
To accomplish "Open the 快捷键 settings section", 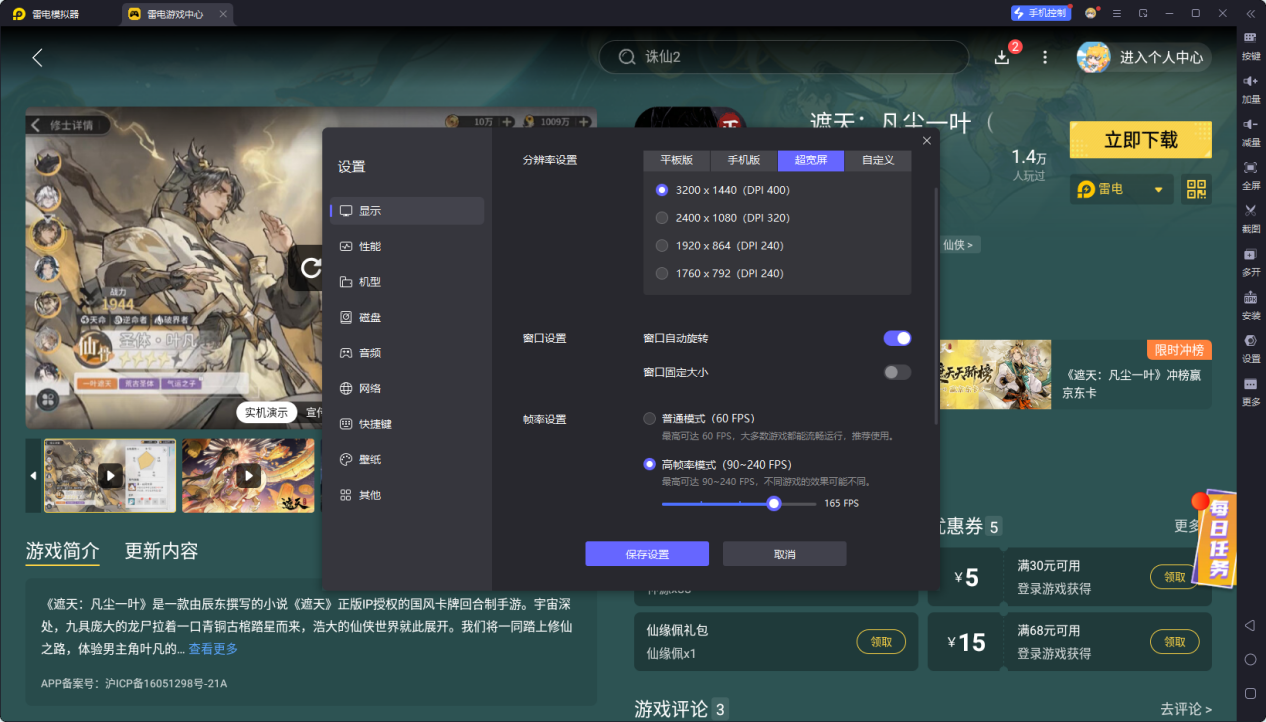I will [x=407, y=424].
